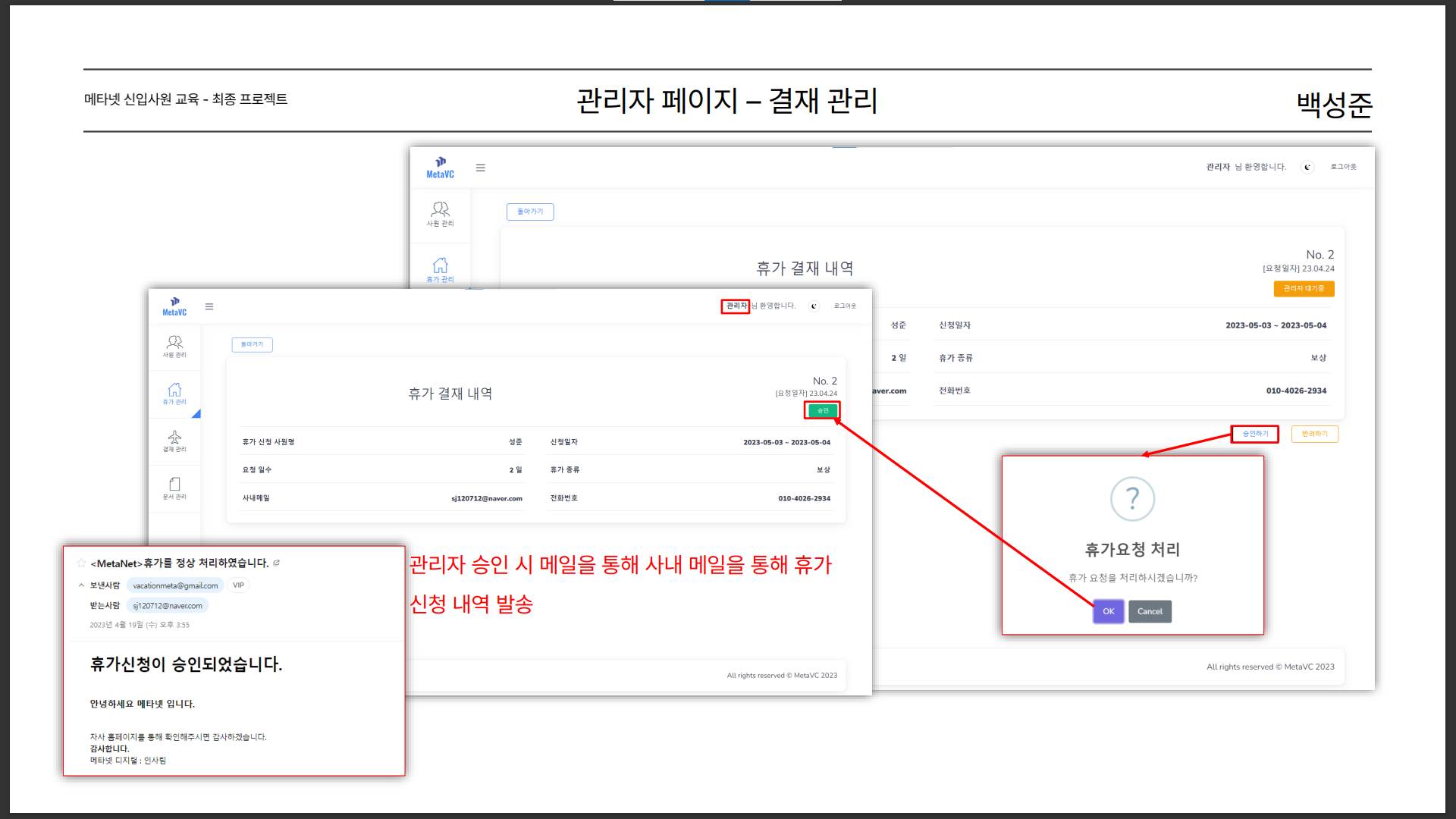Toggle dark mode in back window header
The width and height of the screenshot is (1456, 819).
1307,167
